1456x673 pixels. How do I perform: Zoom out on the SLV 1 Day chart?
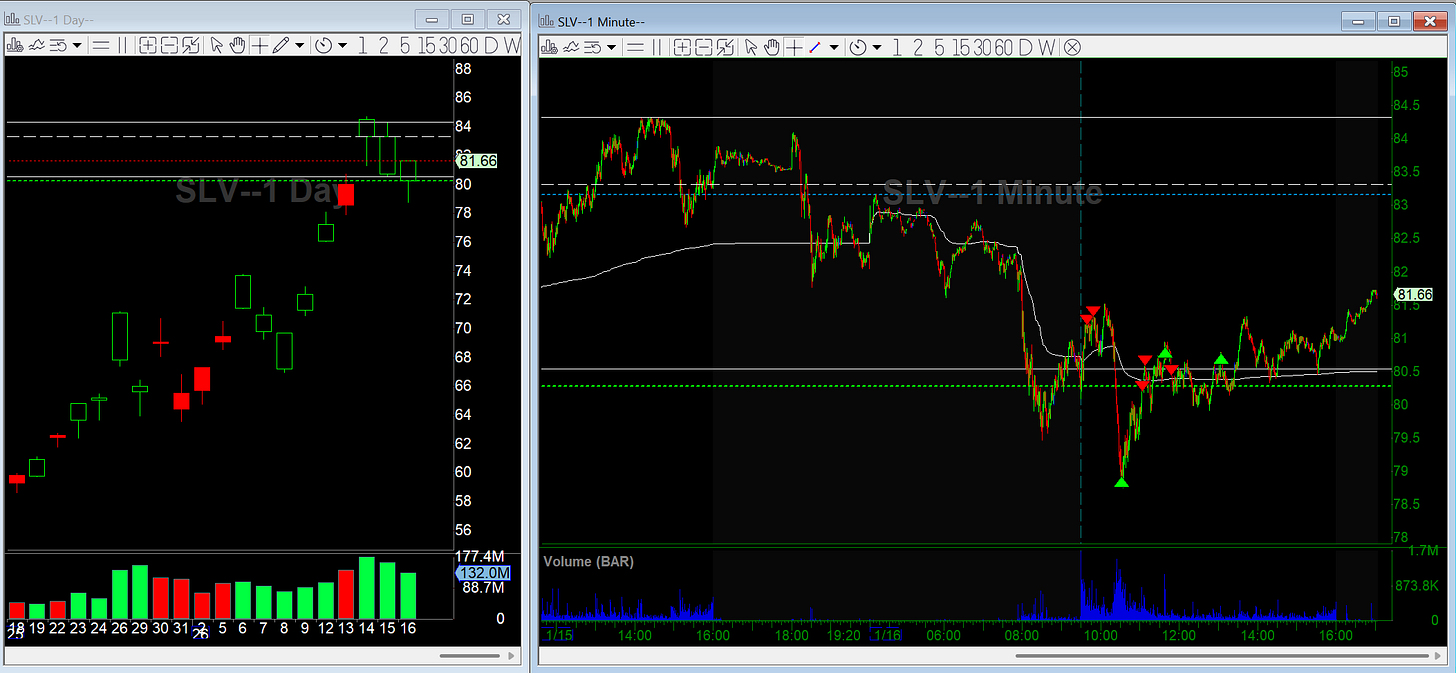169,45
